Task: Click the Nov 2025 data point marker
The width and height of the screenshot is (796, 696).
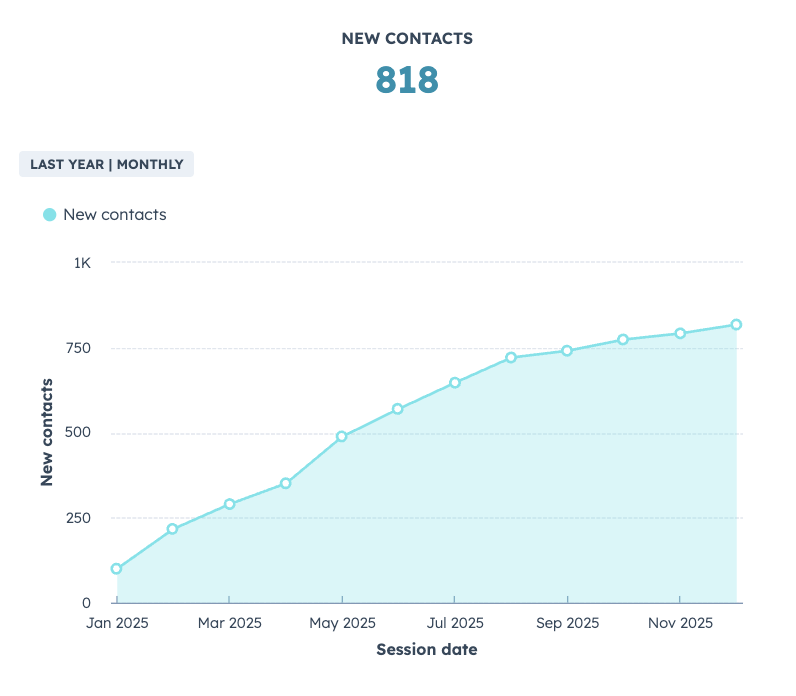Action: tap(680, 334)
